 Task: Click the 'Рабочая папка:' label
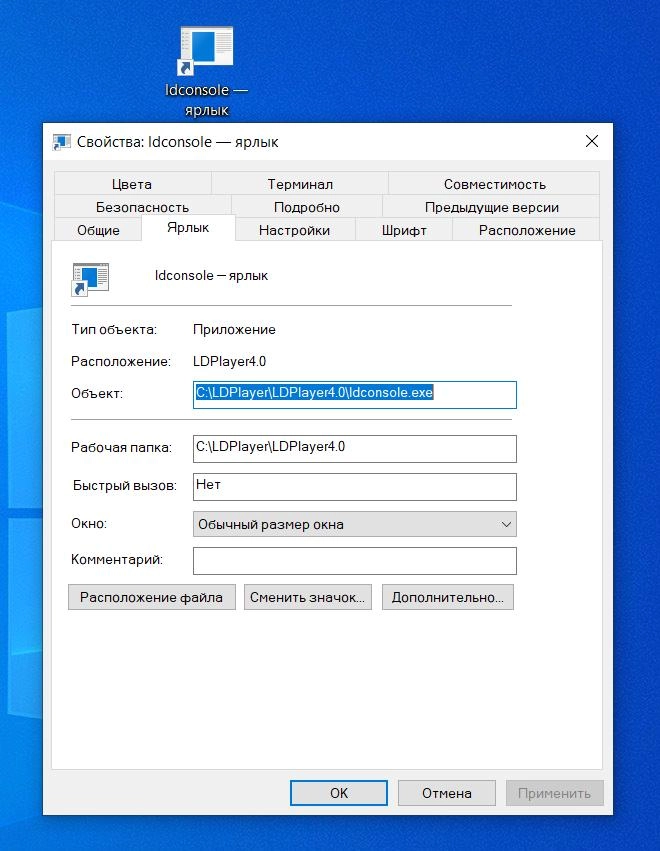[121, 448]
